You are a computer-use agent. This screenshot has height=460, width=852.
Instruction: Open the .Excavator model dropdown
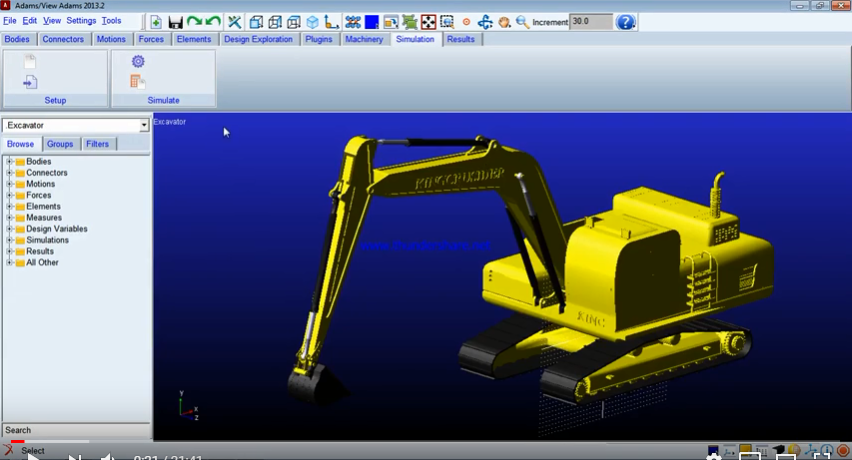(143, 125)
